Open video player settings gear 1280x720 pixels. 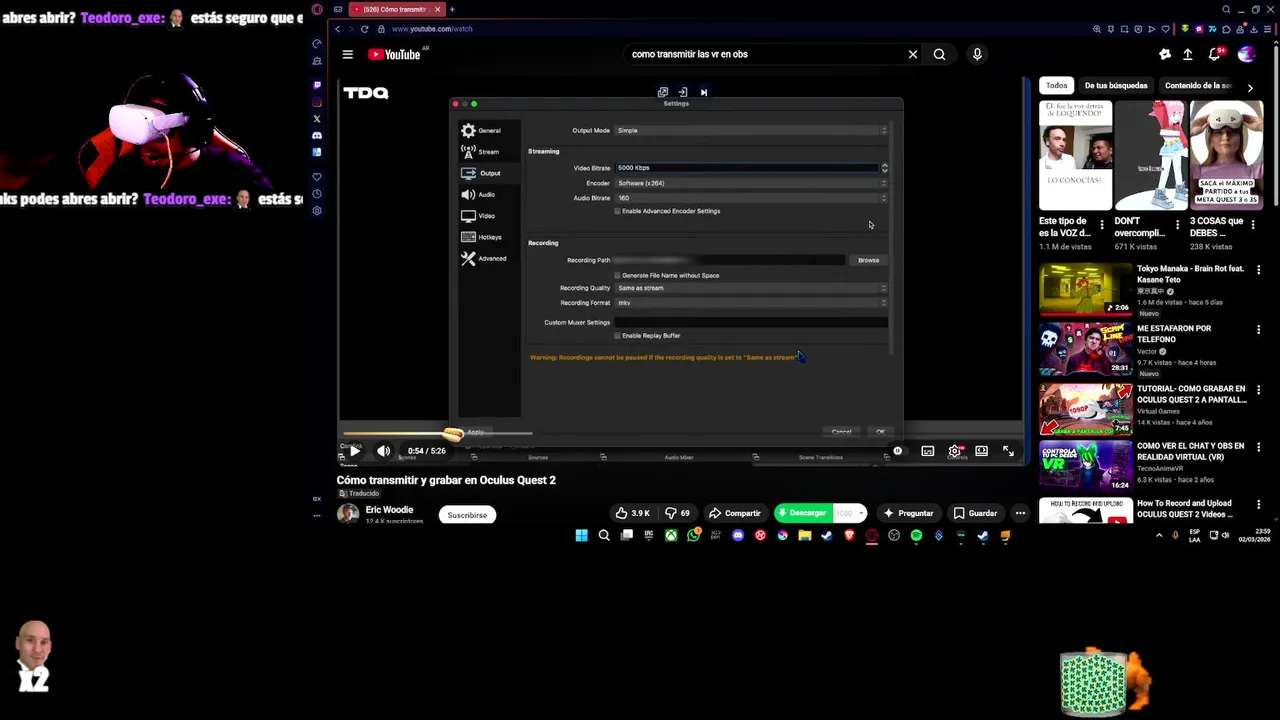click(x=955, y=451)
